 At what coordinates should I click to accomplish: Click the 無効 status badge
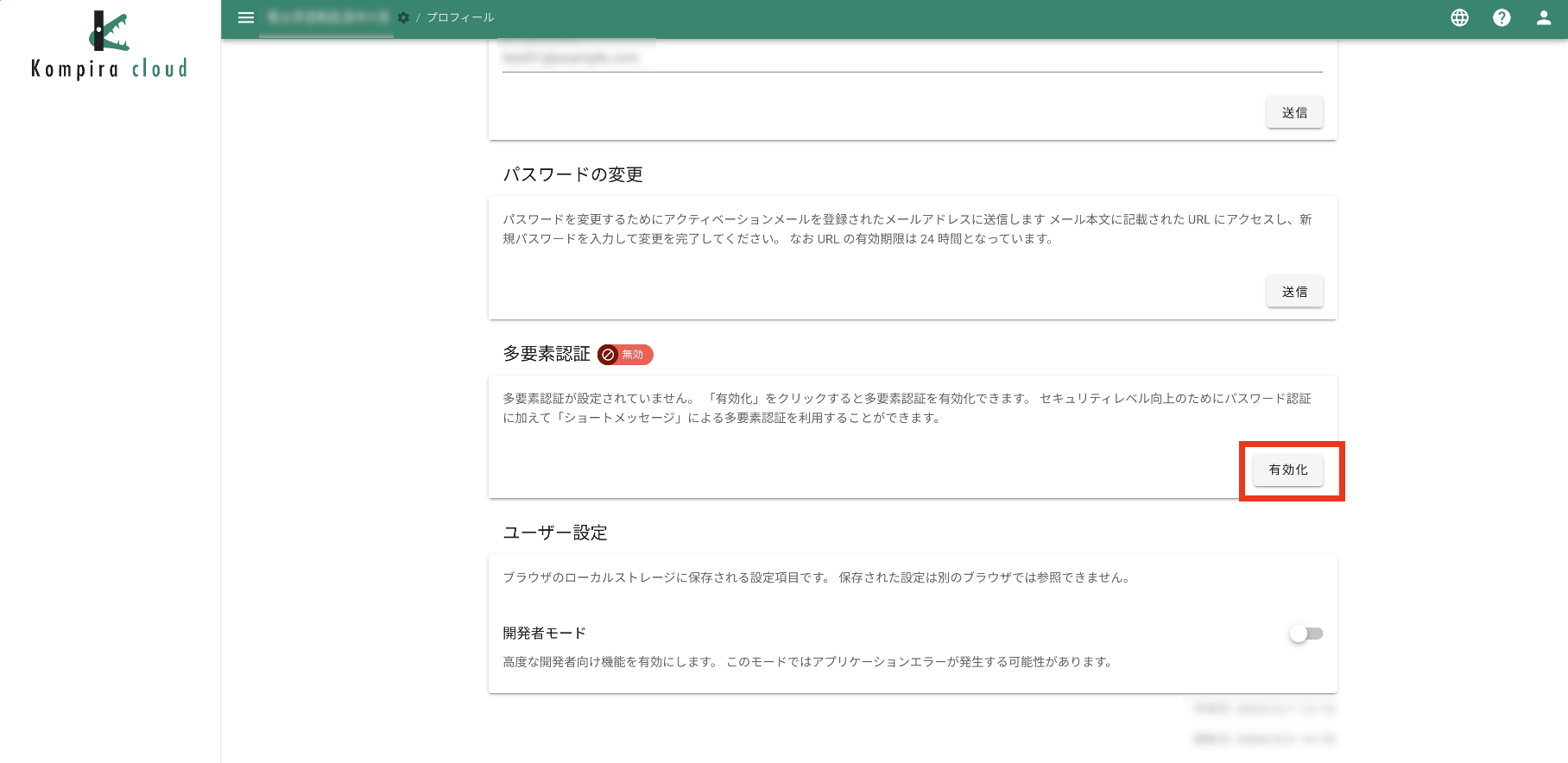pyautogui.click(x=625, y=355)
